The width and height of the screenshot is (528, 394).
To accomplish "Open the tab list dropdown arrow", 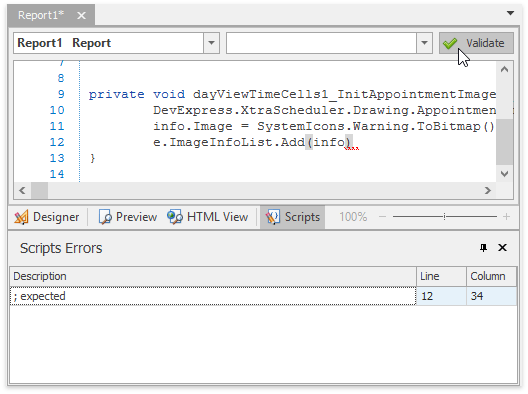I will [x=510, y=13].
